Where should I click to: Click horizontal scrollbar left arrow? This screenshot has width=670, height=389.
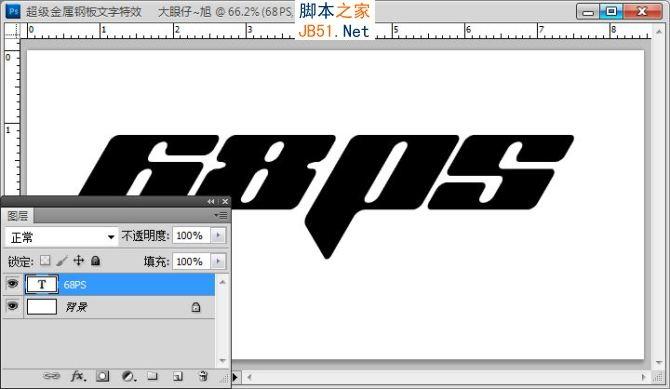click(249, 377)
